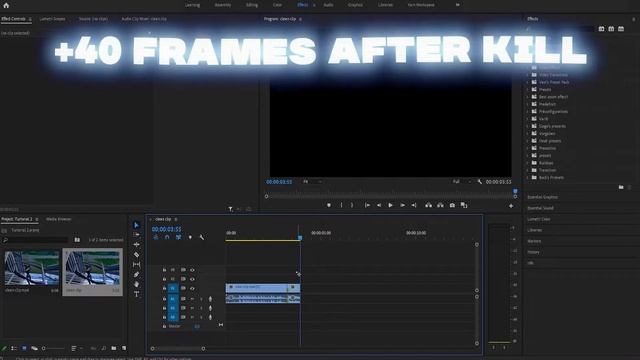The image size is (640, 360).
Task: Open the Lumetri Color panel
Action: [x=539, y=219]
